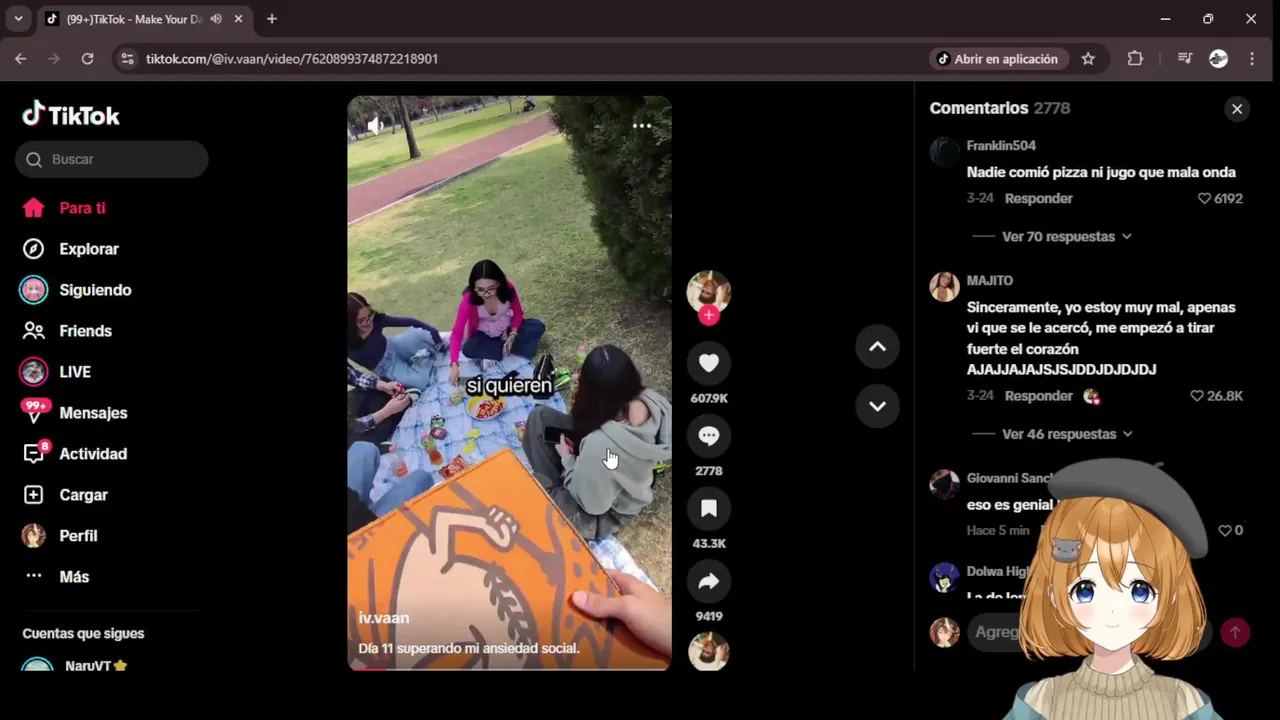Viewport: 1280px width, 720px height.
Task: Open the sound disc thumbnail
Action: point(708,651)
